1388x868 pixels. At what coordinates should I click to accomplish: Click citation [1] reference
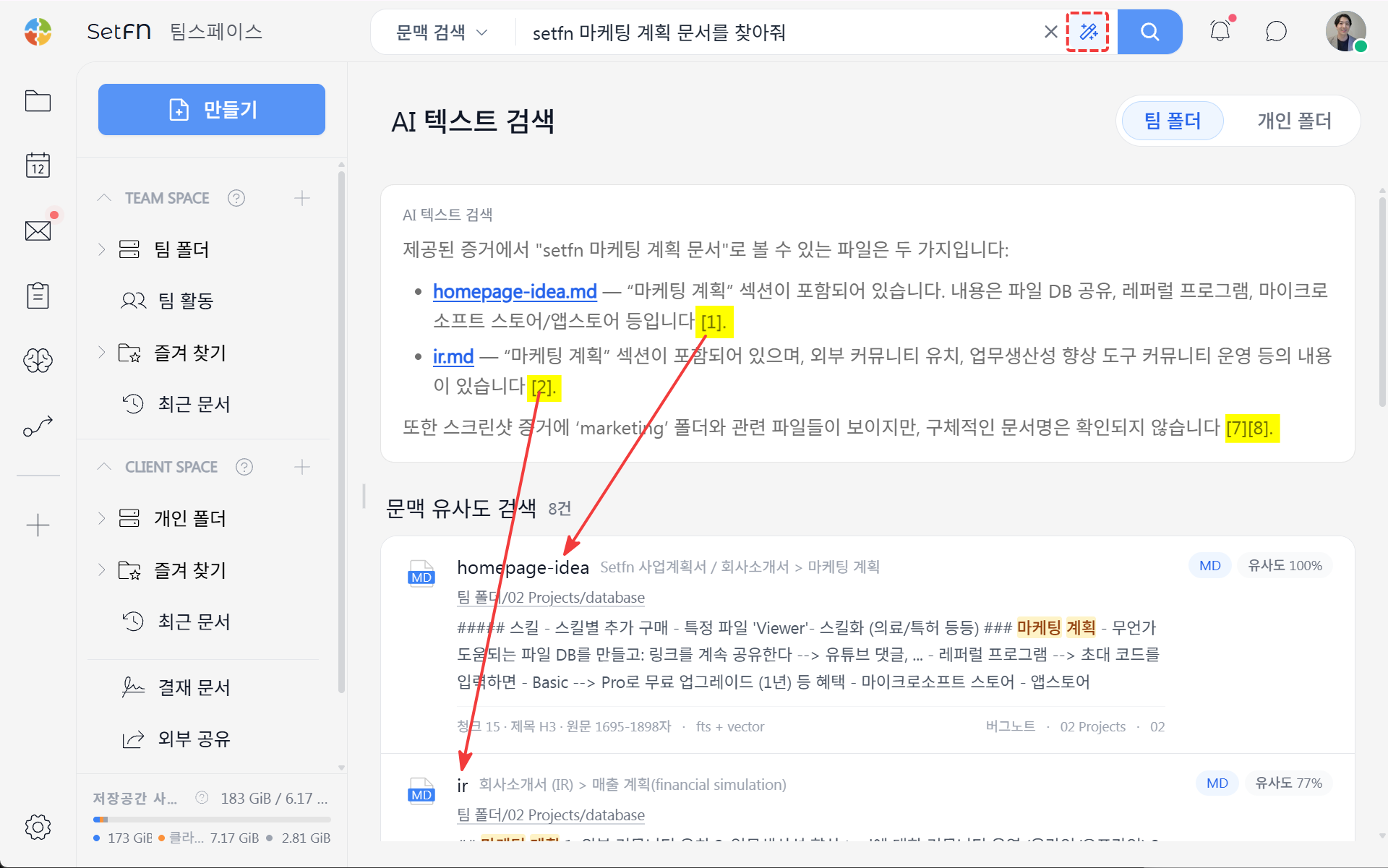tap(714, 322)
